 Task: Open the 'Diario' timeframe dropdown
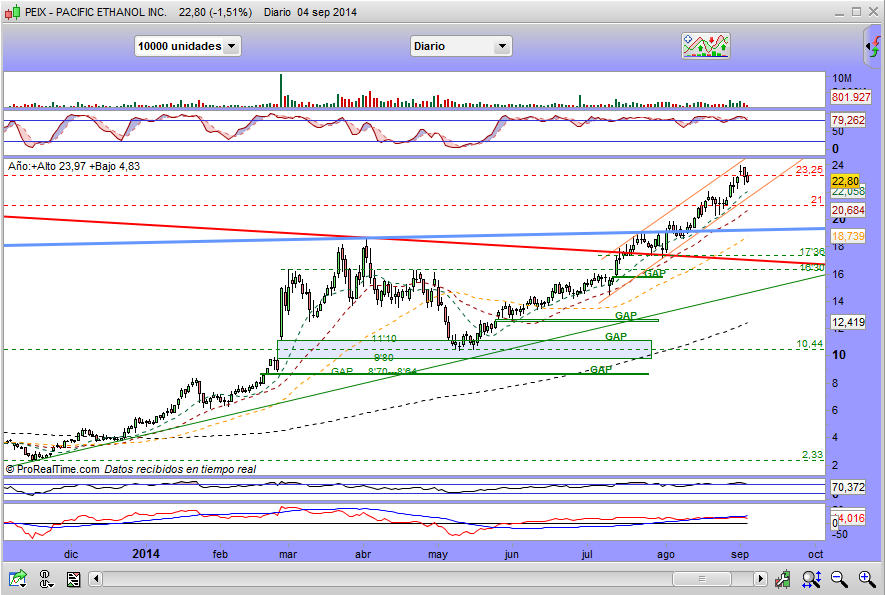tap(461, 46)
